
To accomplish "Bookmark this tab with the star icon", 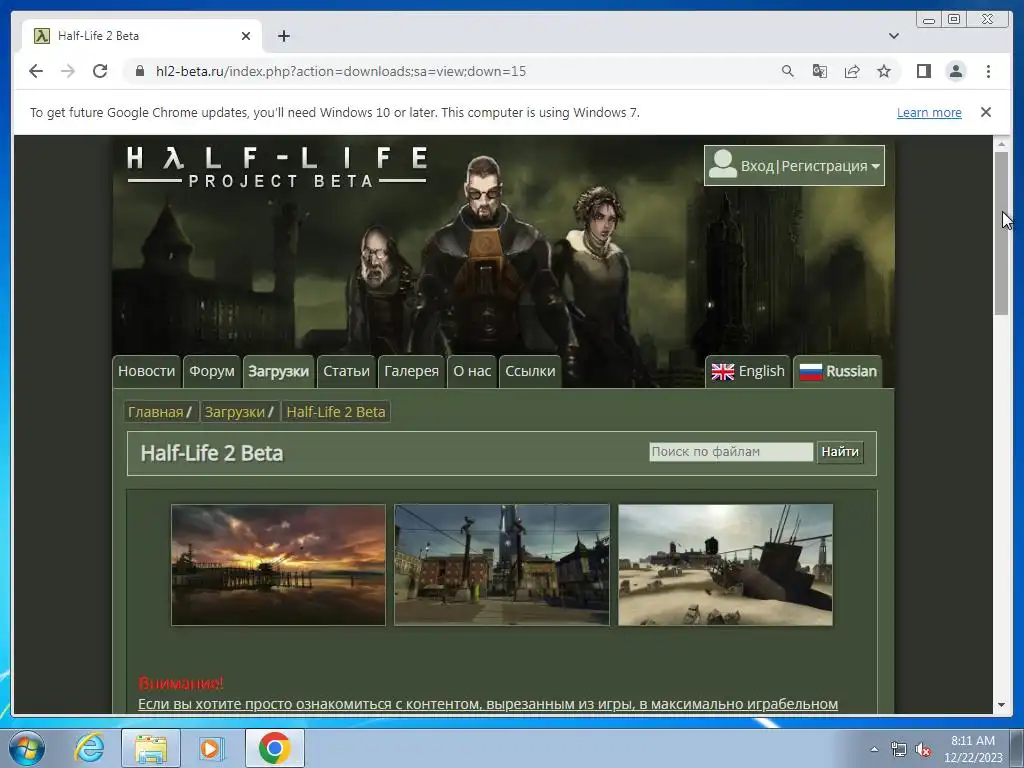I will click(884, 71).
